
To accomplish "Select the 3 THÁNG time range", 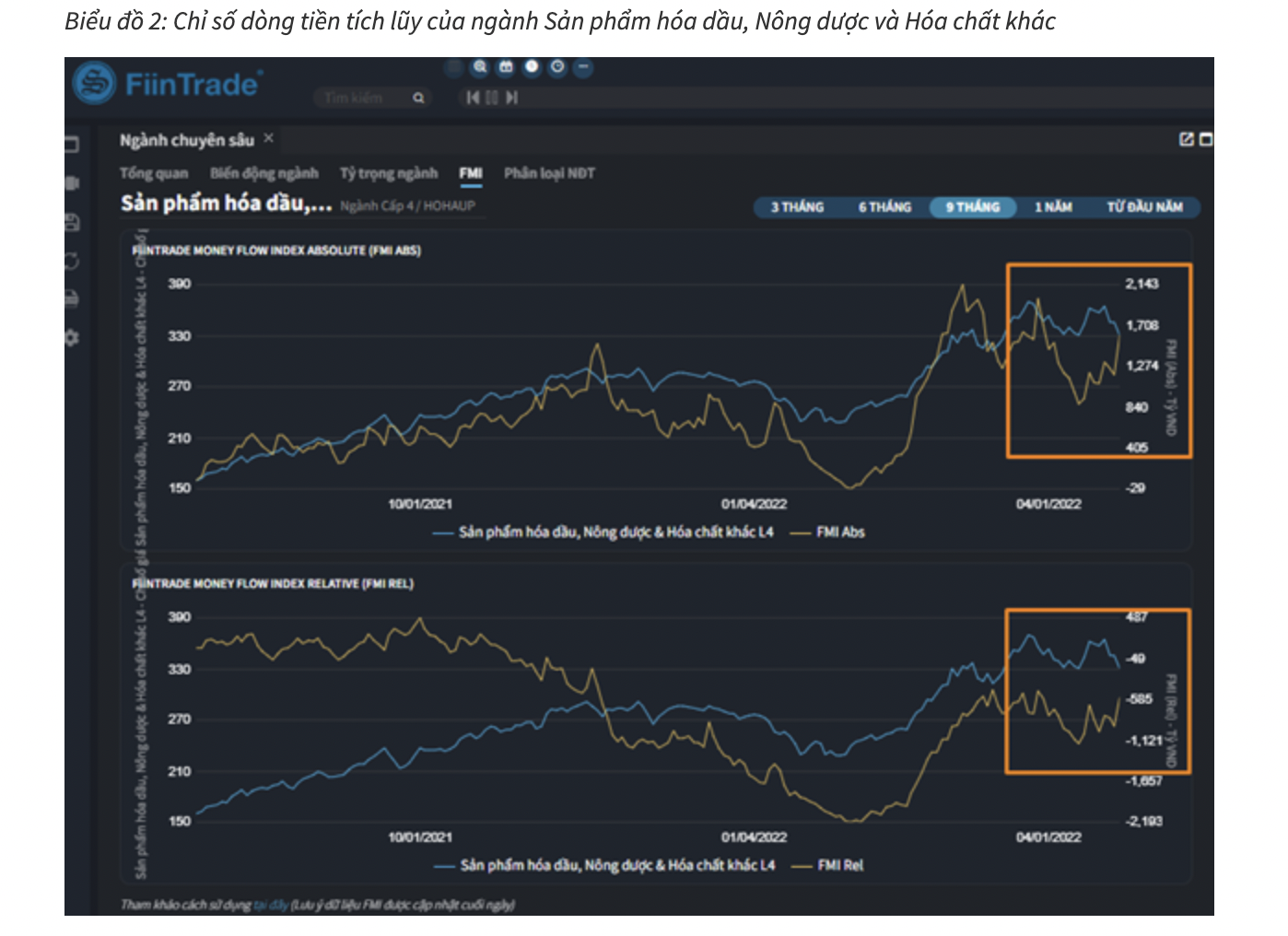I will (x=797, y=207).
